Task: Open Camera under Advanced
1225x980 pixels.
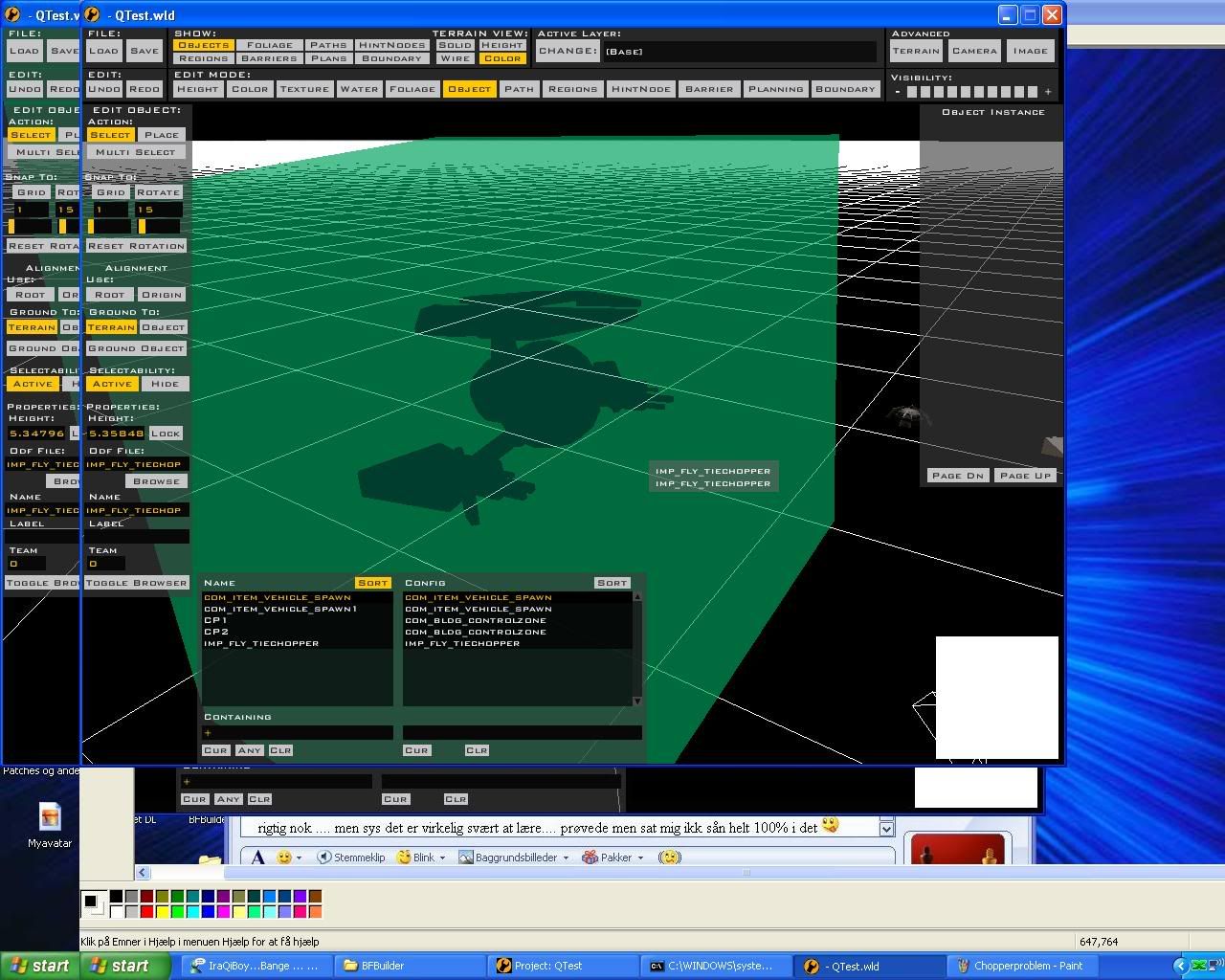Action: coord(974,51)
